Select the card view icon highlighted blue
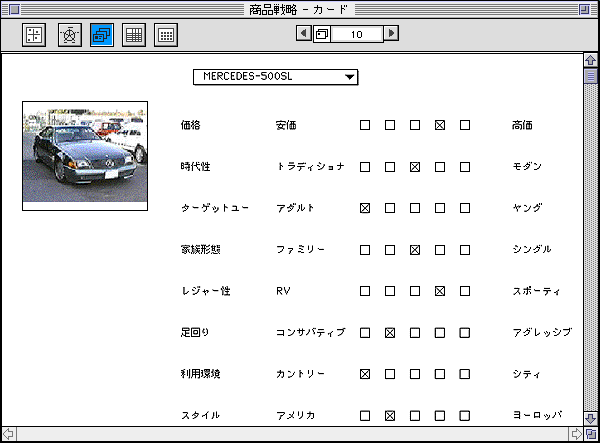This screenshot has height=443, width=600. click(x=102, y=35)
